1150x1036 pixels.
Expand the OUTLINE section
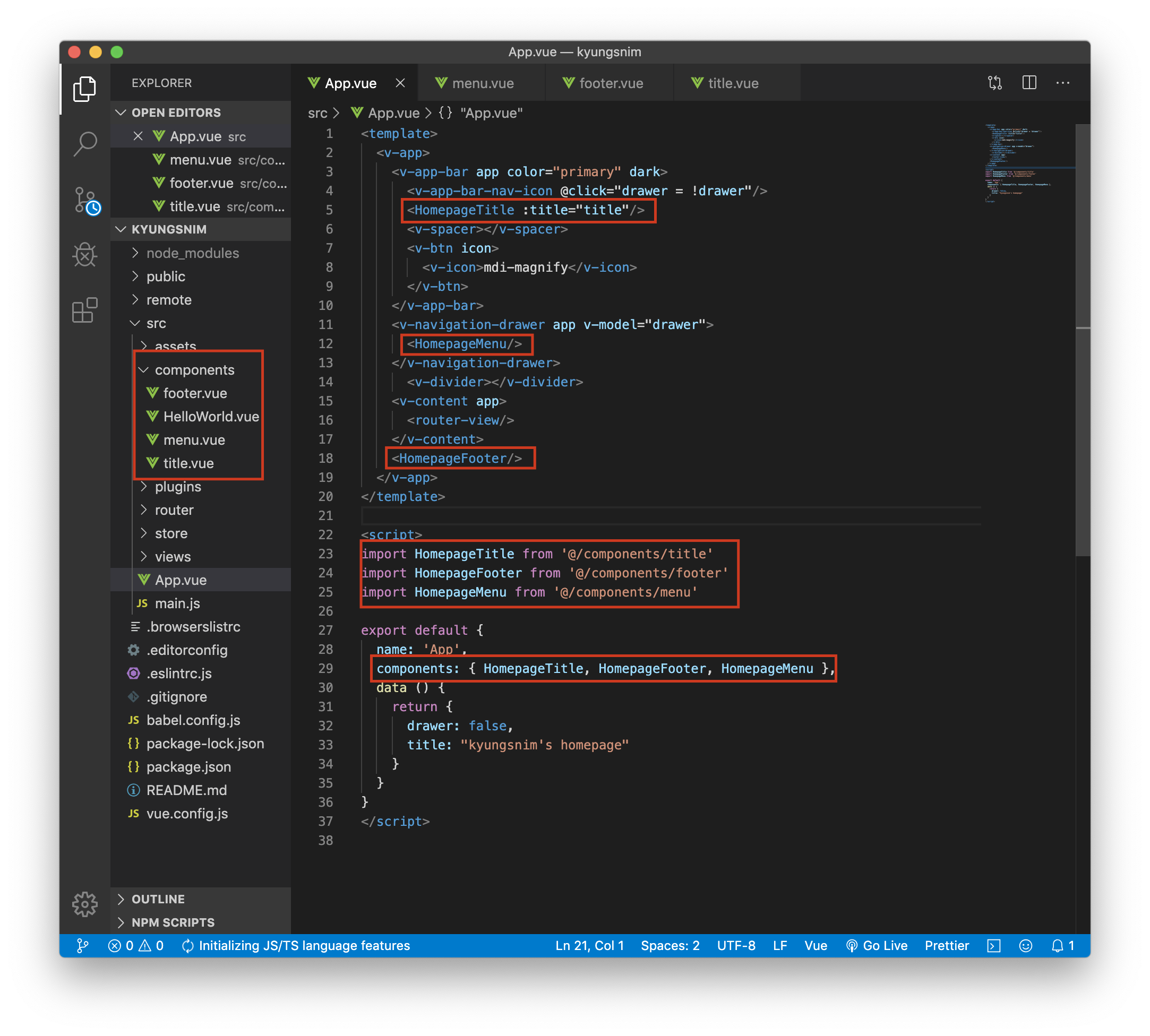(x=158, y=899)
